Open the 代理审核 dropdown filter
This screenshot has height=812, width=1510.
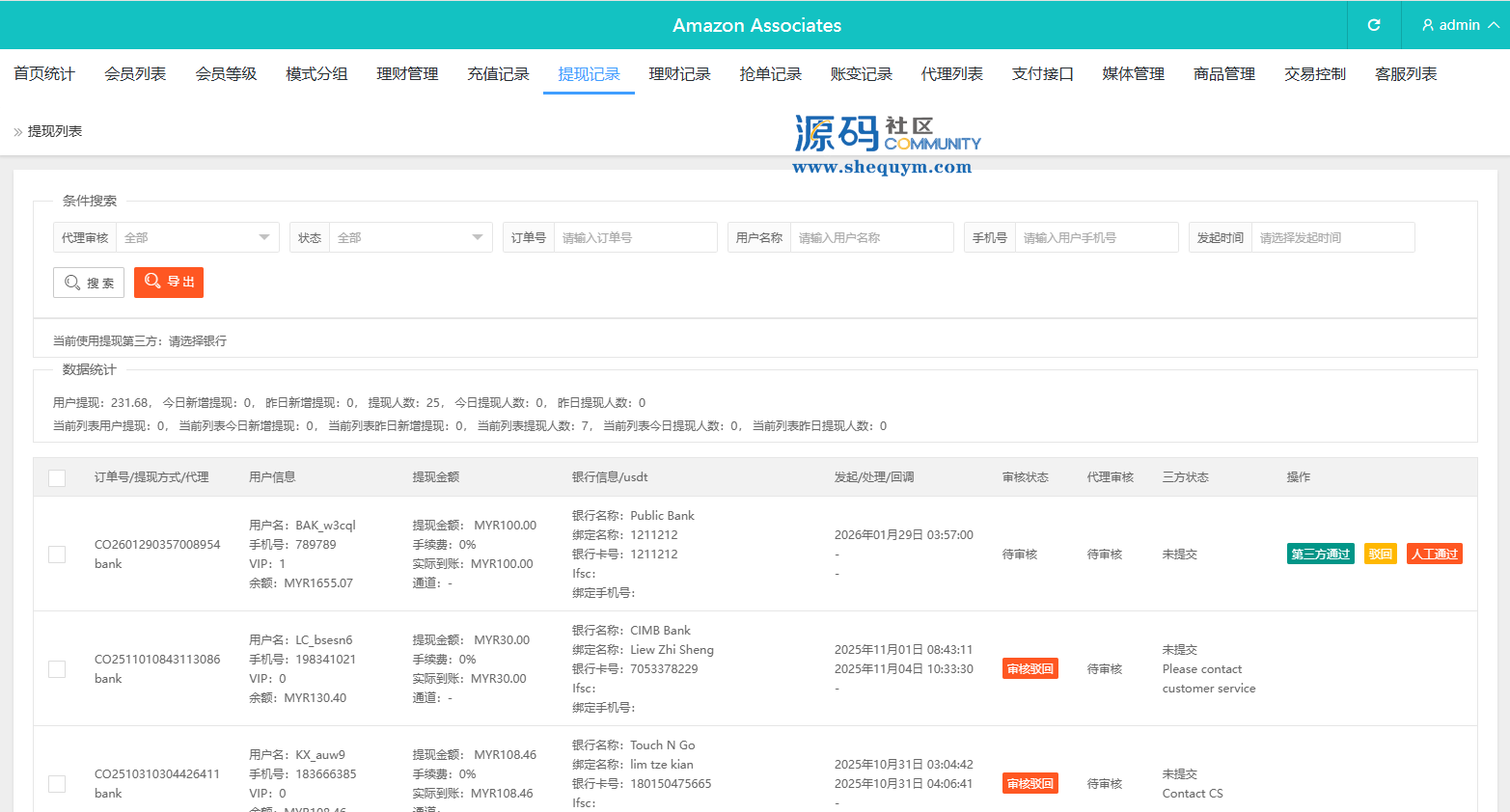(197, 237)
